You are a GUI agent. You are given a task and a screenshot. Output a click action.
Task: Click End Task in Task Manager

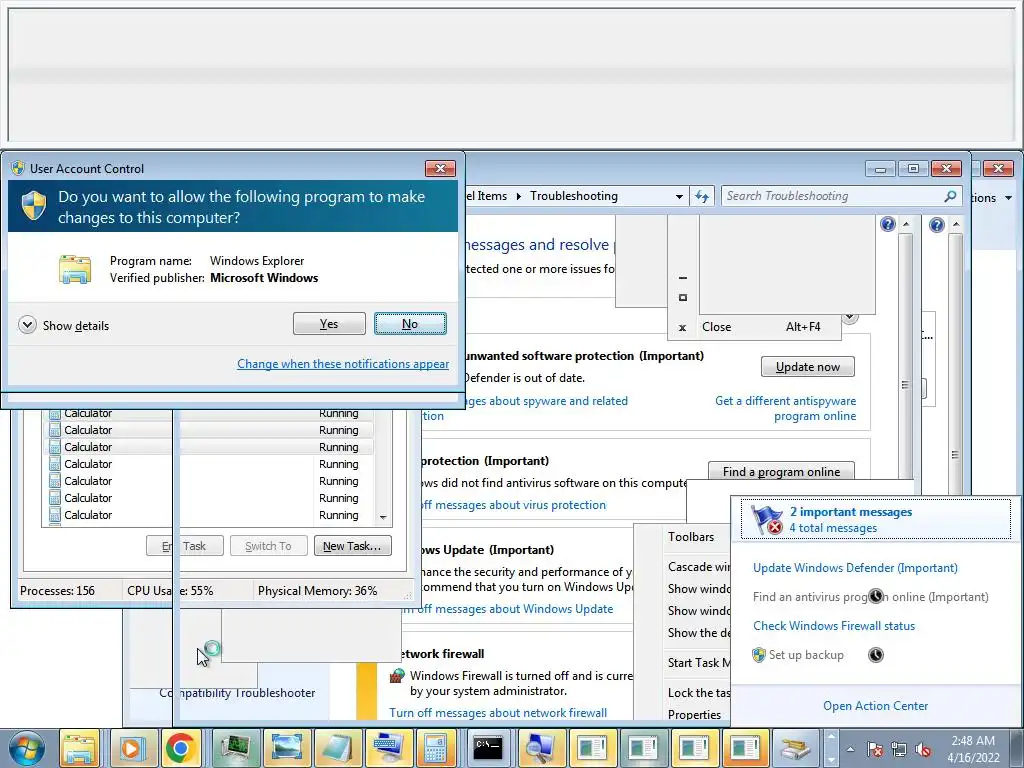tap(185, 546)
